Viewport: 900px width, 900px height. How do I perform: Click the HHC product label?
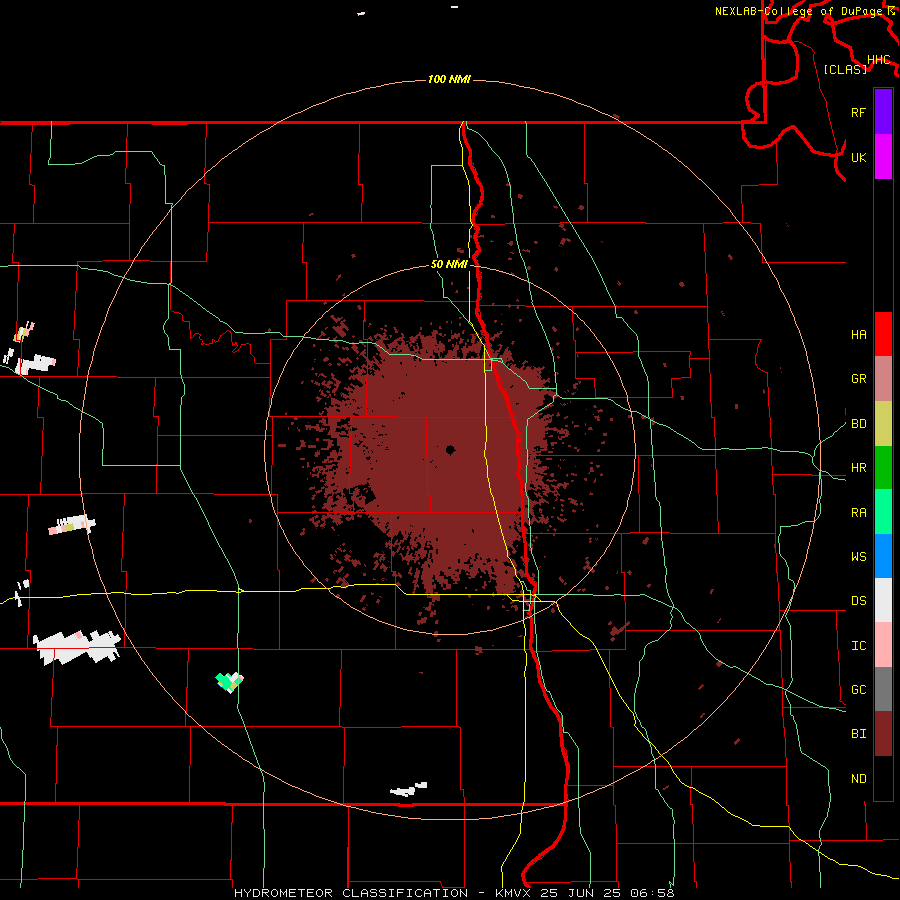(879, 60)
